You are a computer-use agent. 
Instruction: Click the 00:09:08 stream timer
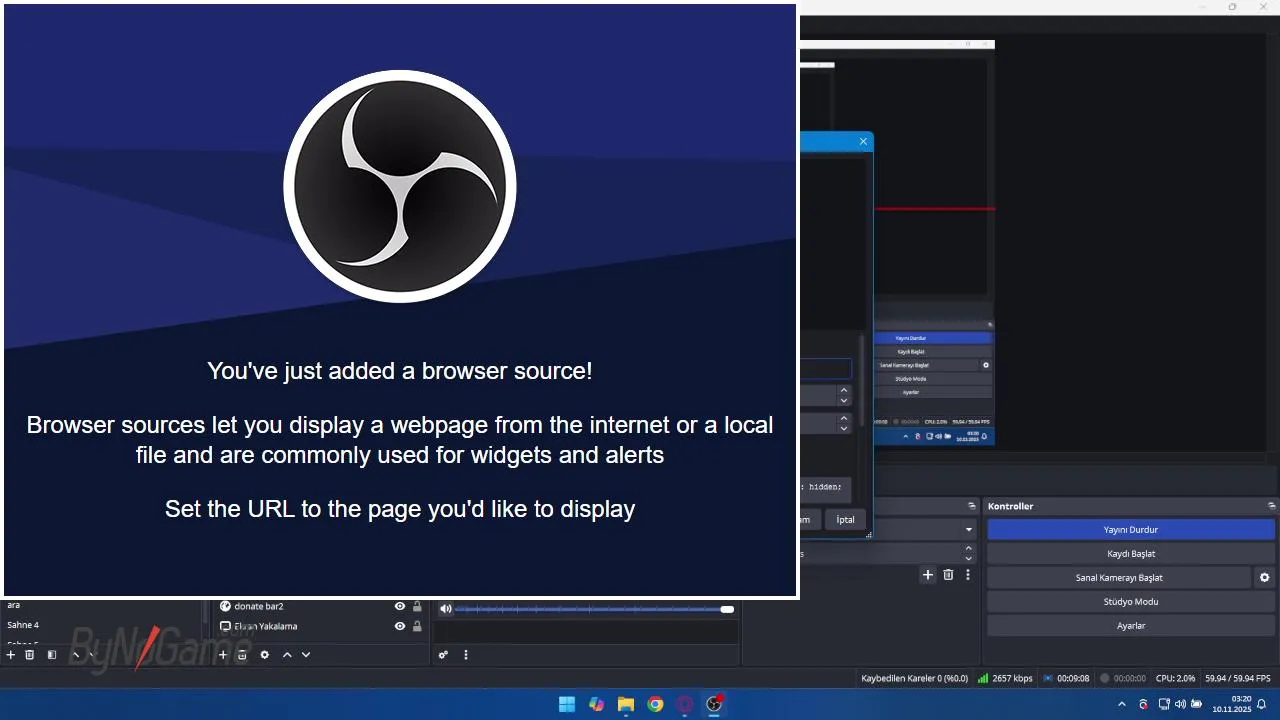click(1066, 678)
